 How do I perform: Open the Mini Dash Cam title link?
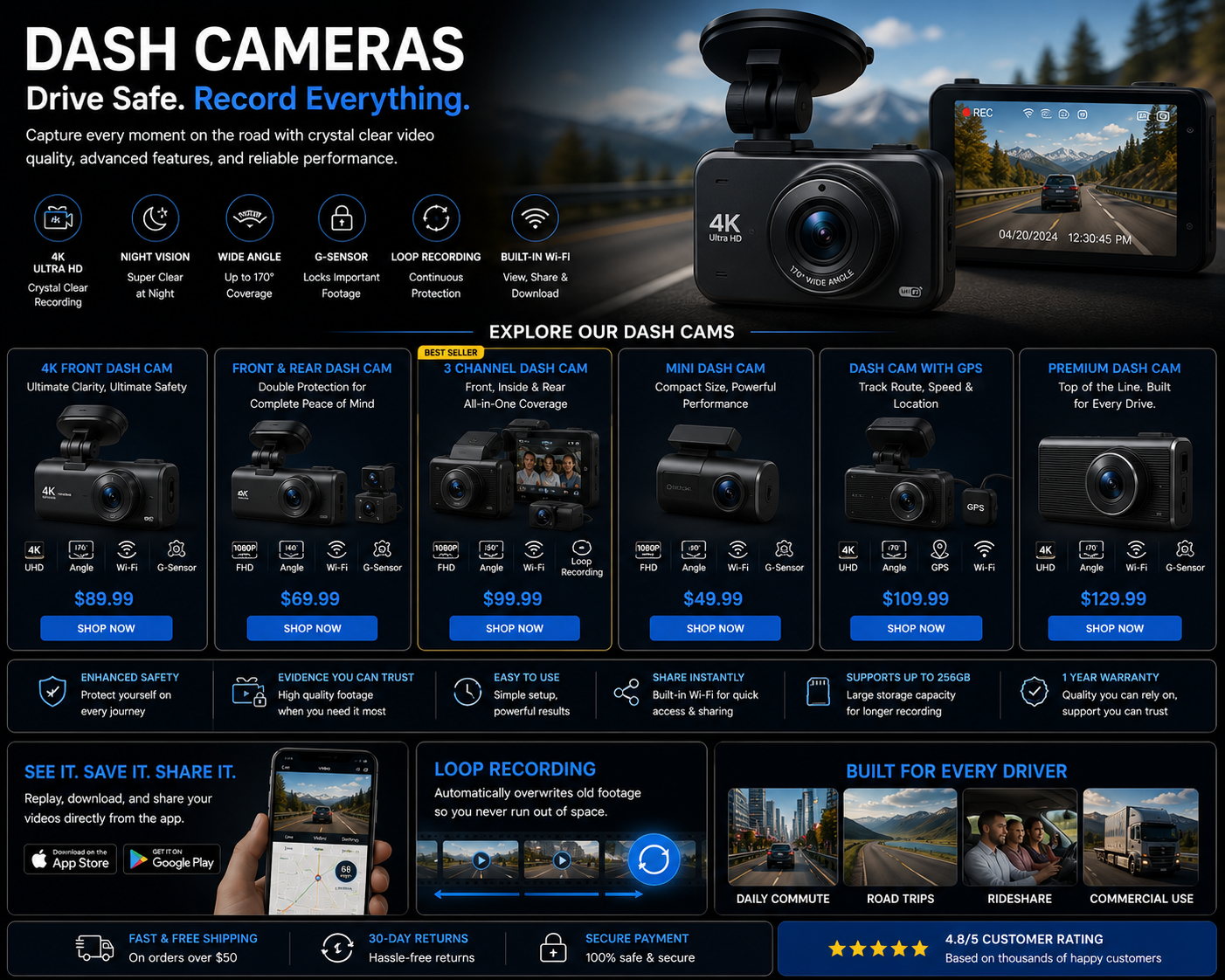716,369
